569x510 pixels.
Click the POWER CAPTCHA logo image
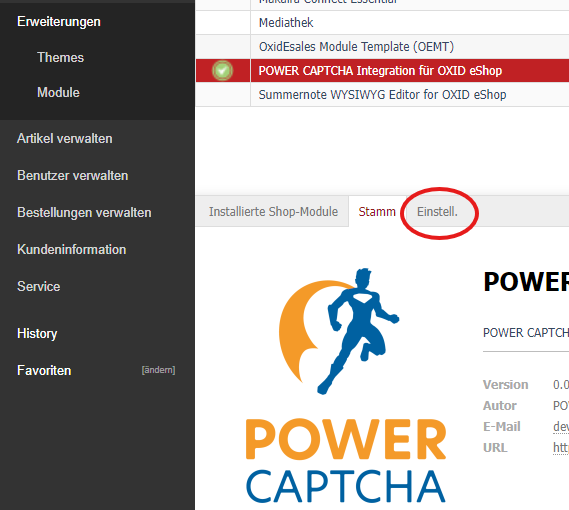coord(345,385)
